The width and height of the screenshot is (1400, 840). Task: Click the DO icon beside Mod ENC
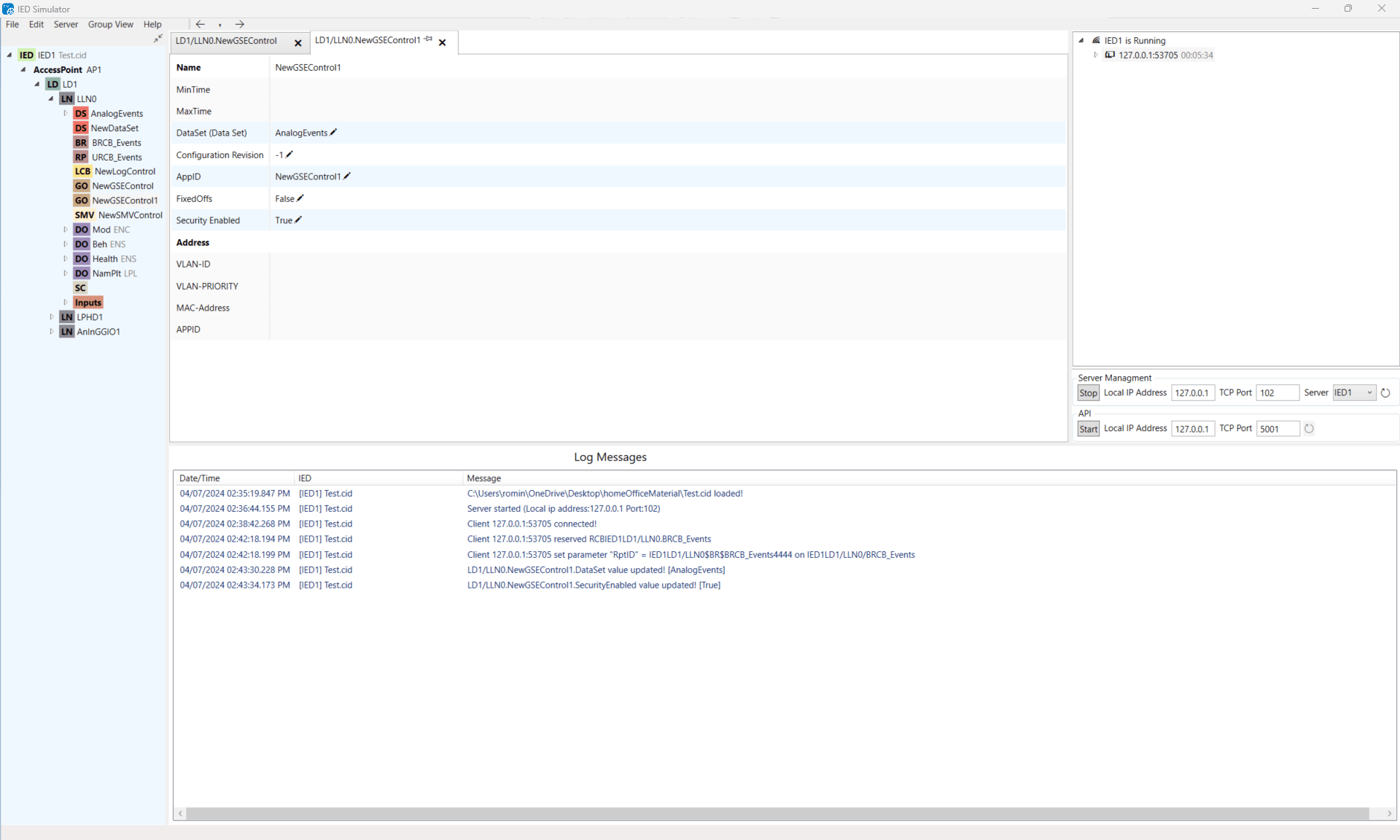[82, 230]
